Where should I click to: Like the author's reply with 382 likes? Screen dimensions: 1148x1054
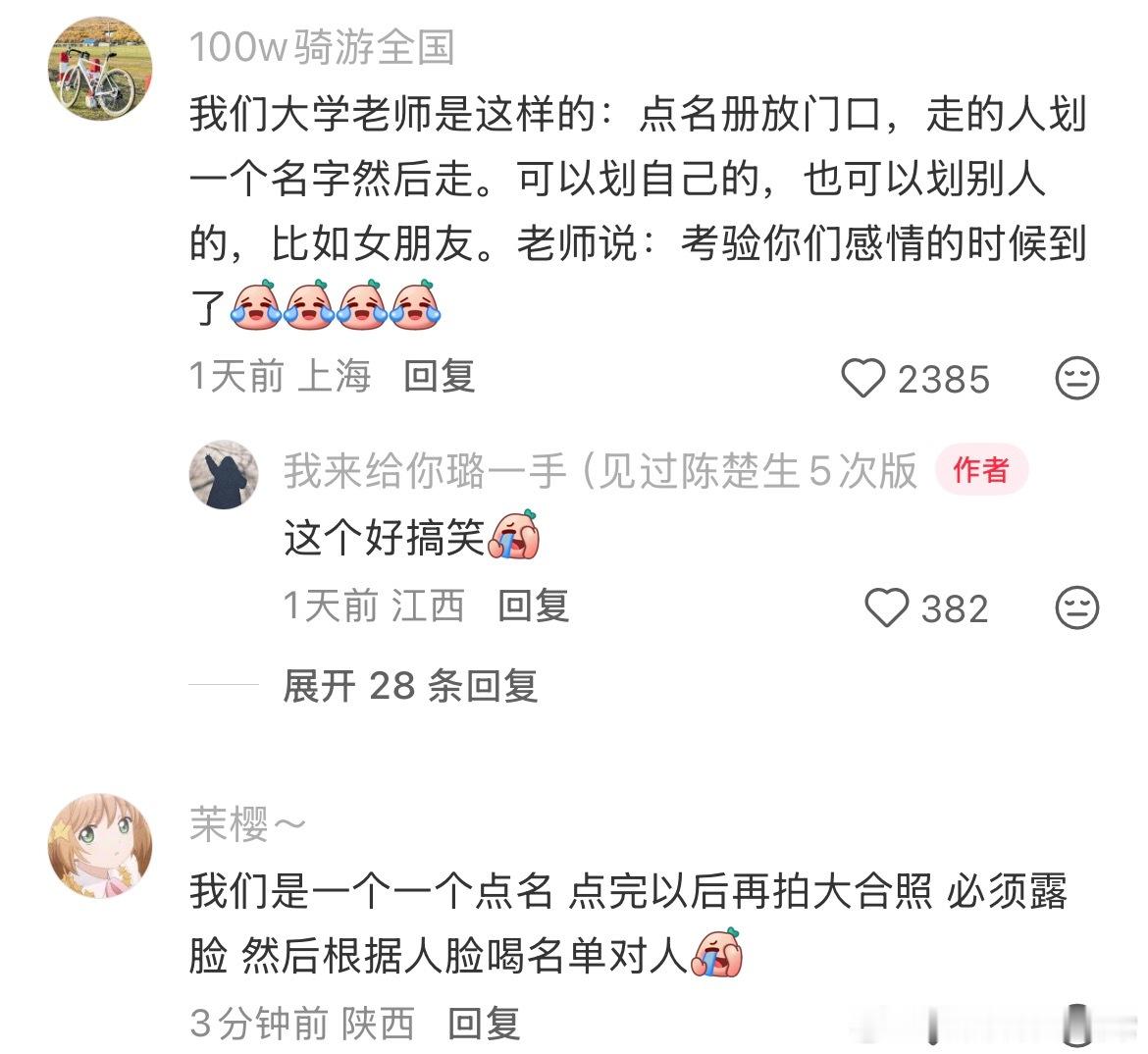[887, 607]
